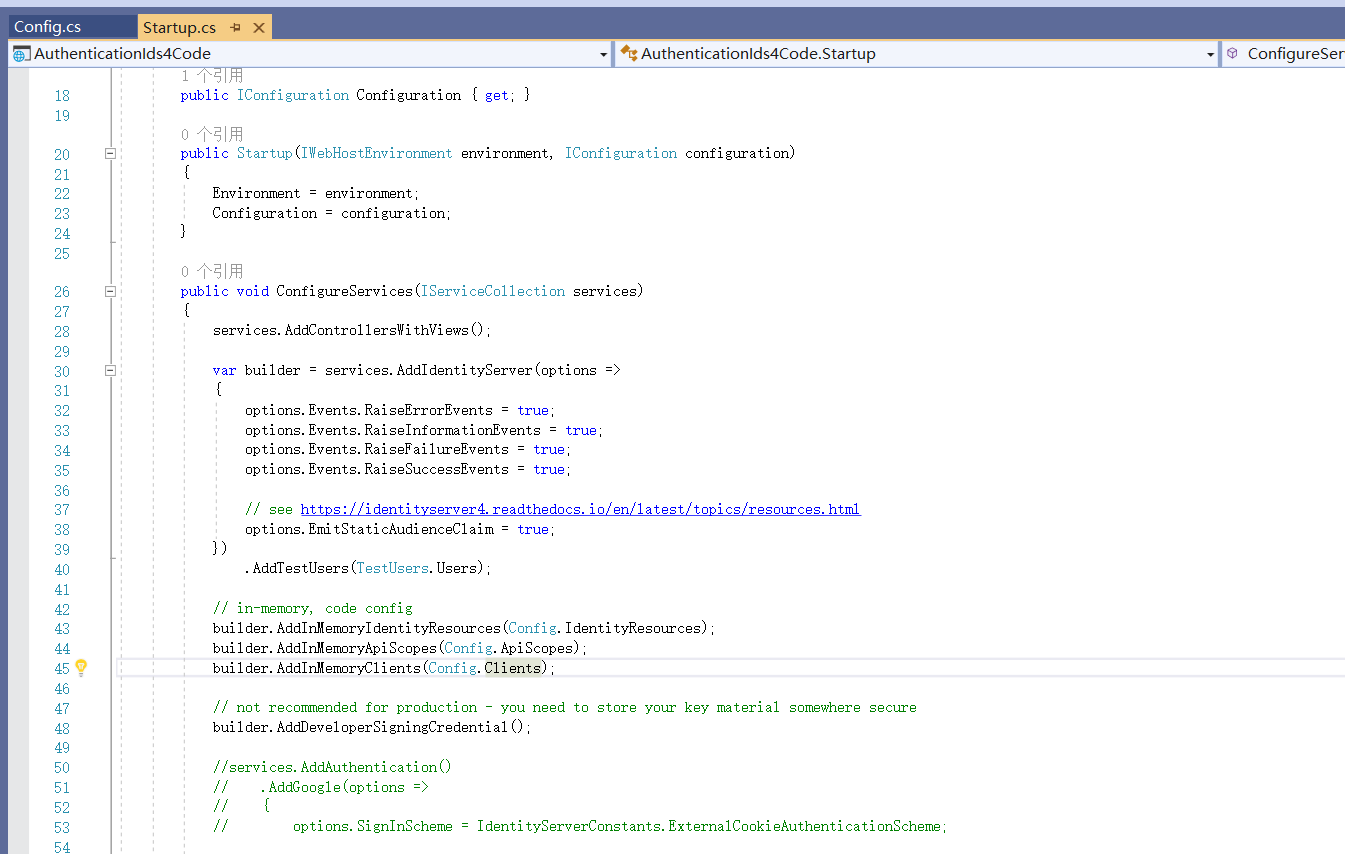Switch to the Config.cs tab

48,27
